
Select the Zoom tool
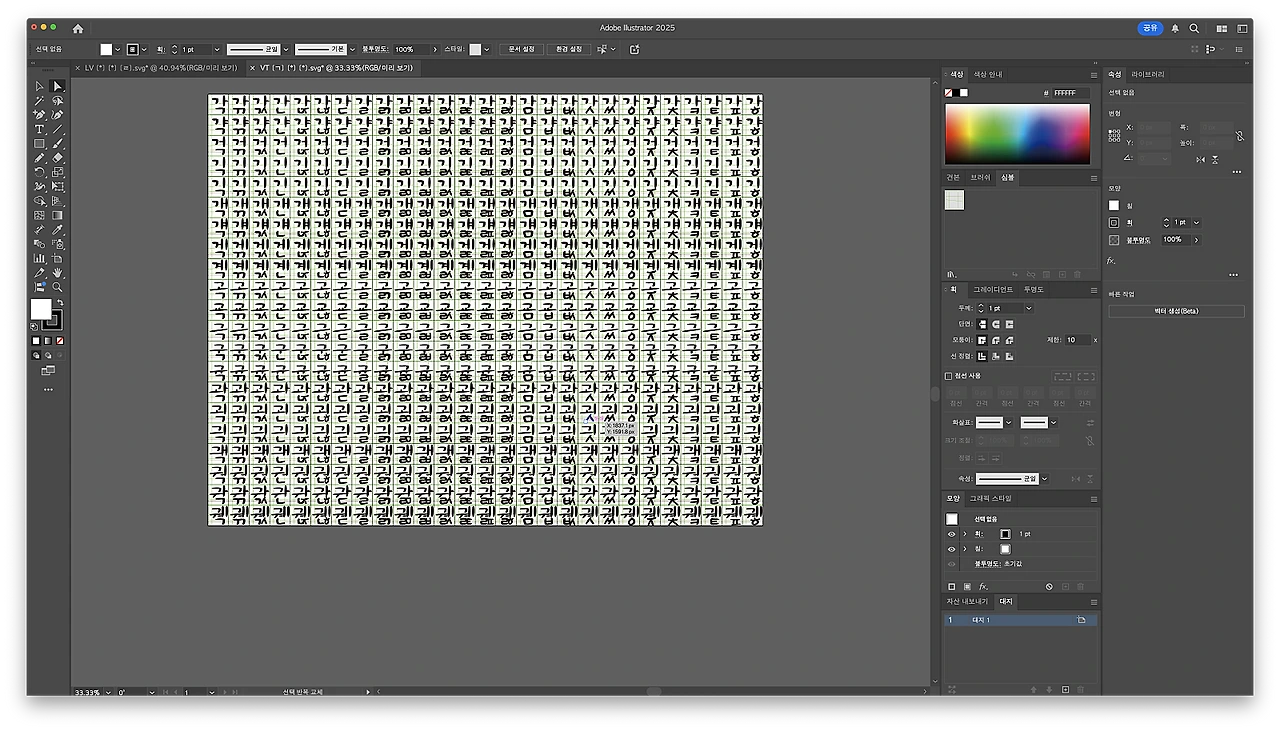point(58,286)
